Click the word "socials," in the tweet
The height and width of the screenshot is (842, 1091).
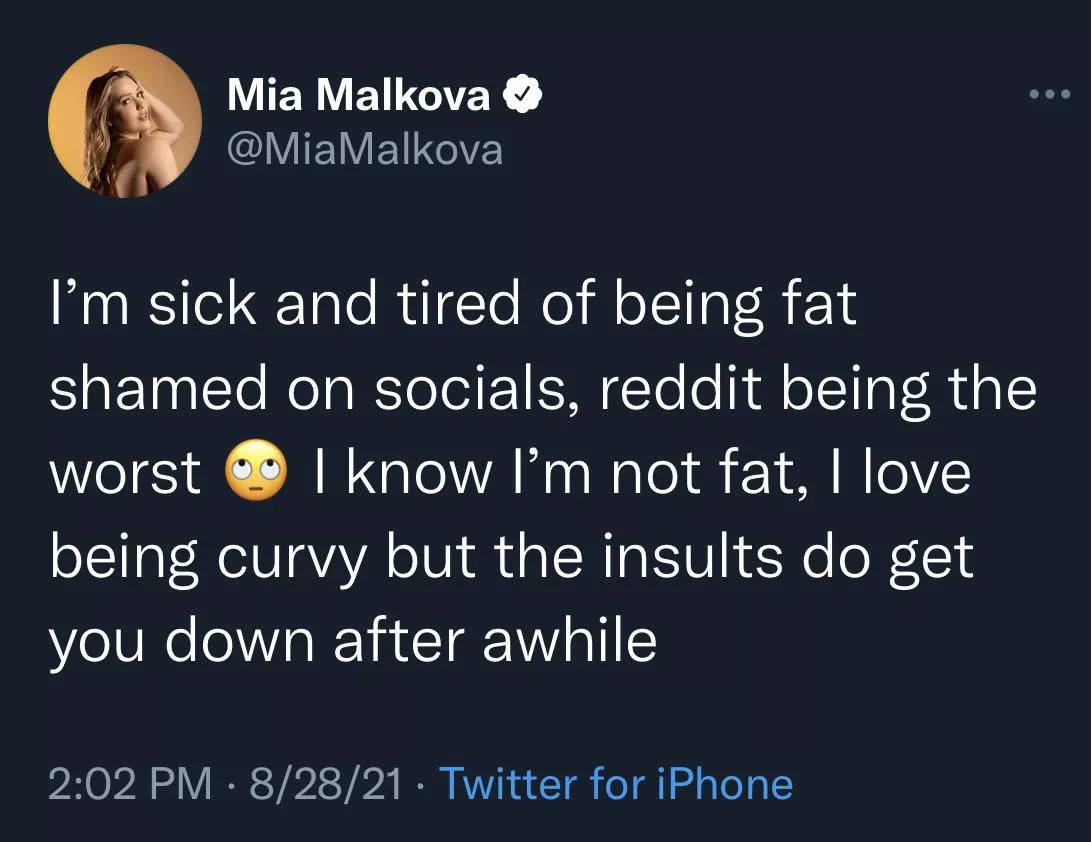coord(479,389)
